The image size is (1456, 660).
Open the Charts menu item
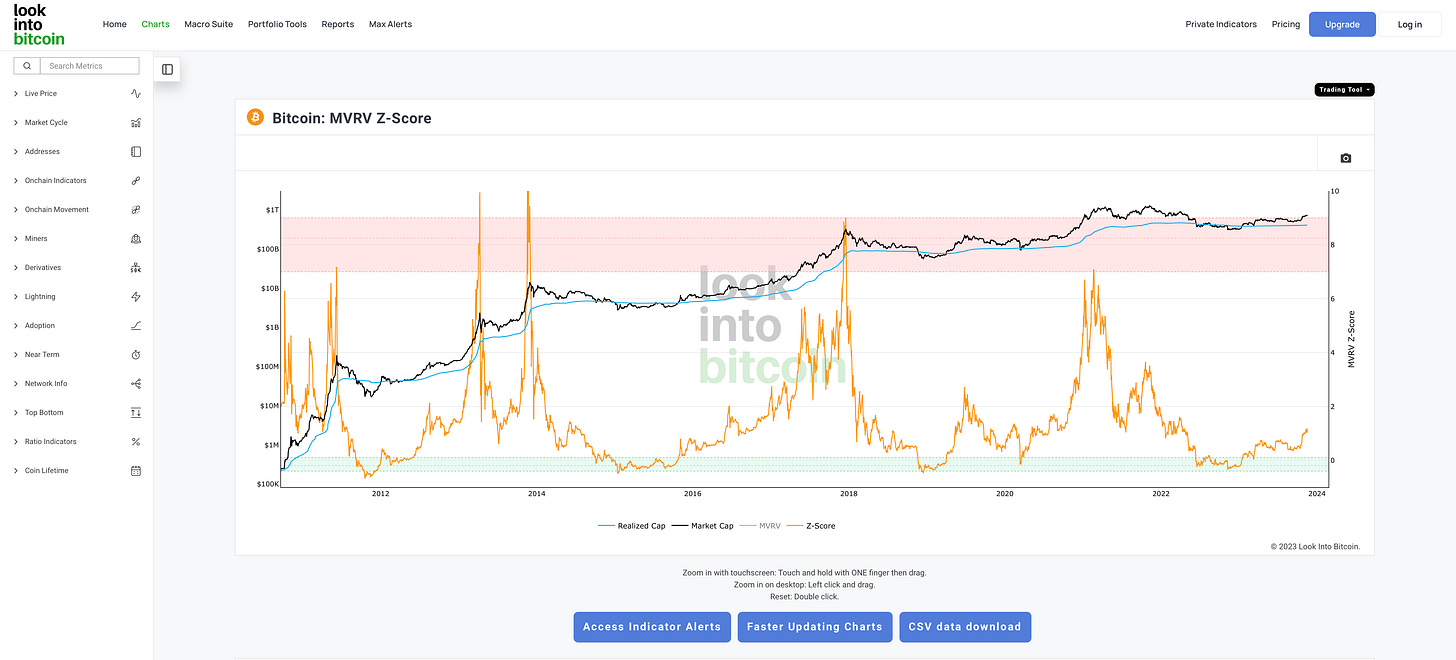click(x=156, y=24)
